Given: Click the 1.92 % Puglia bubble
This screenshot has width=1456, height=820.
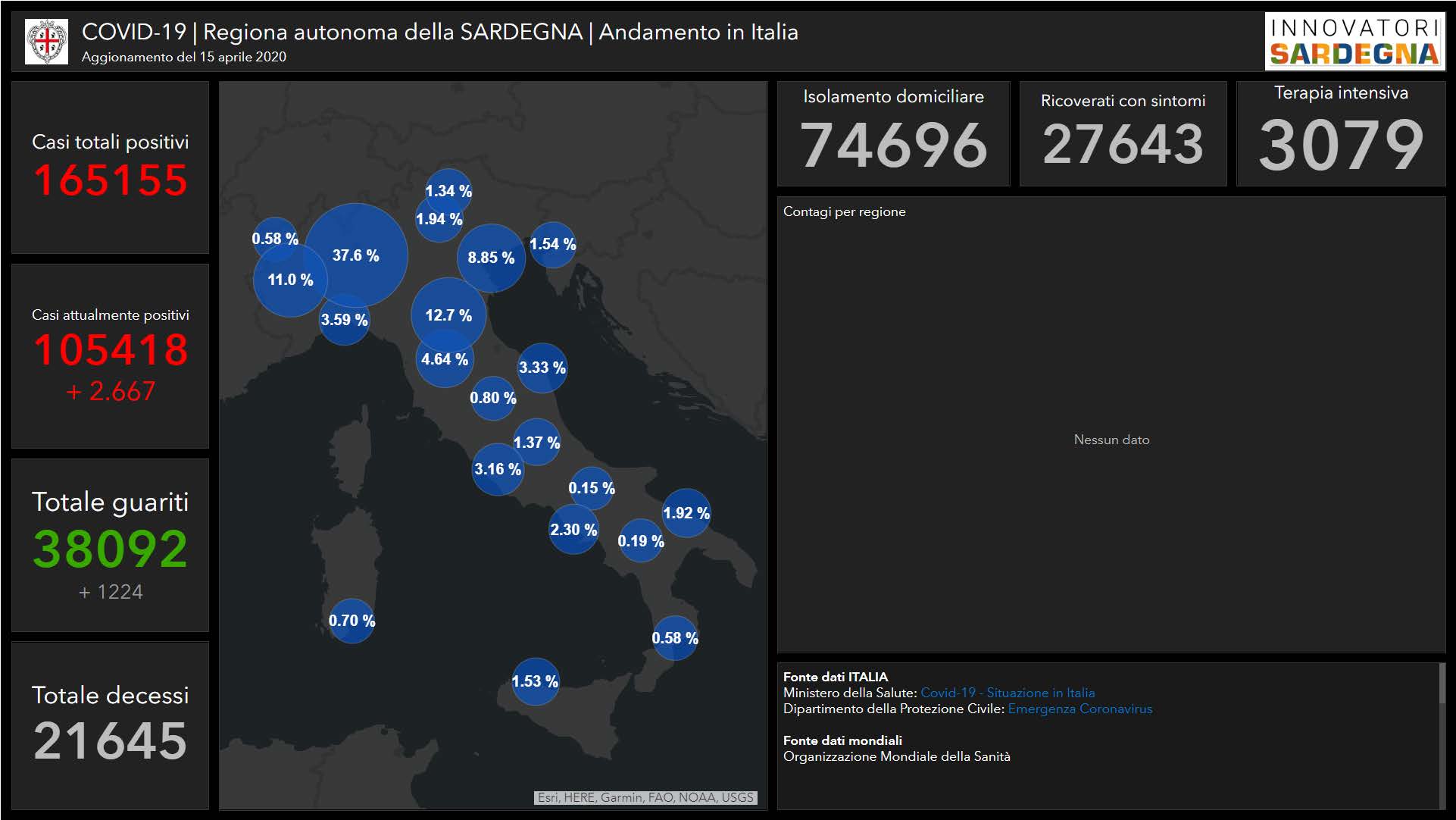Looking at the screenshot, I should (686, 513).
